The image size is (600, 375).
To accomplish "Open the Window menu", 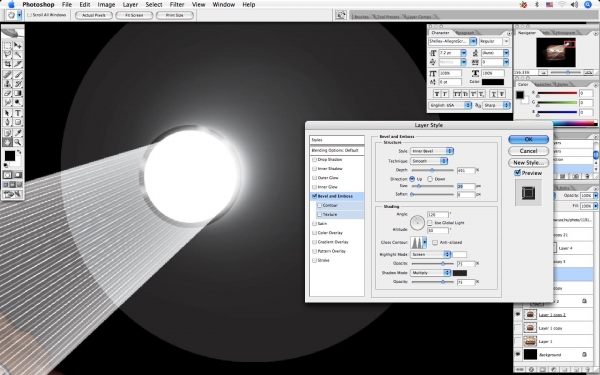I will [223, 5].
